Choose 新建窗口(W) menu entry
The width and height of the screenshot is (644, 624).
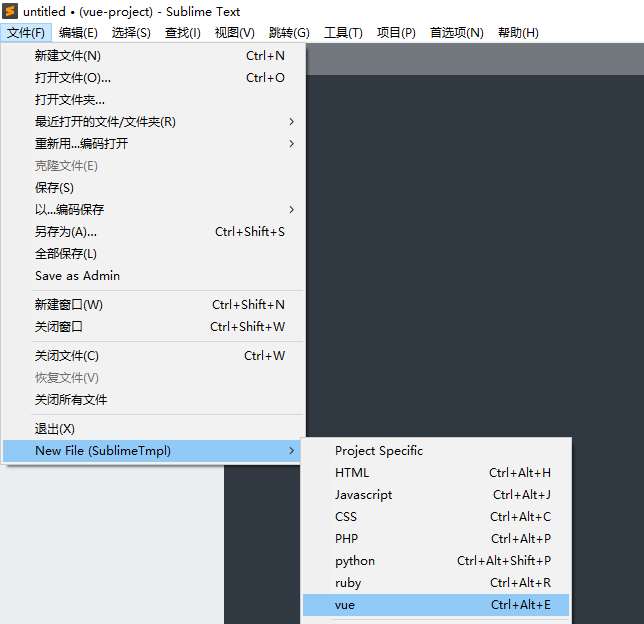pyautogui.click(x=154, y=305)
